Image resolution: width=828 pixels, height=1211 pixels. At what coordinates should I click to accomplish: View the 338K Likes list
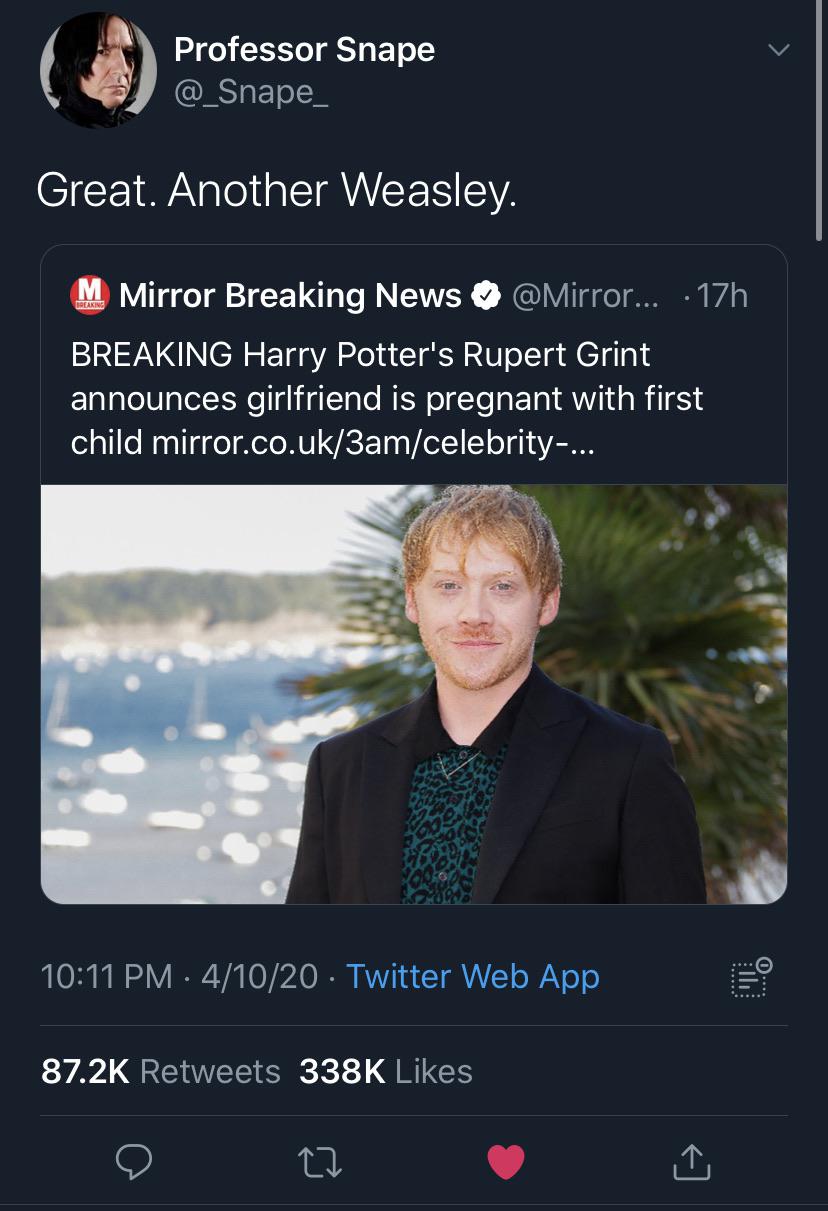385,1071
